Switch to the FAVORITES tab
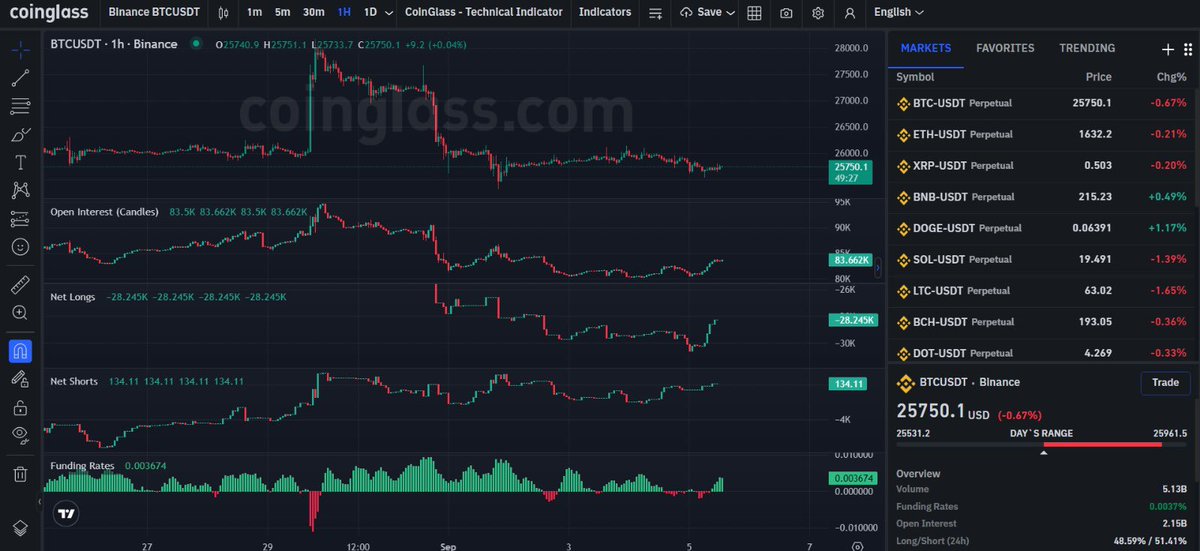This screenshot has height=551, width=1200. point(1005,48)
